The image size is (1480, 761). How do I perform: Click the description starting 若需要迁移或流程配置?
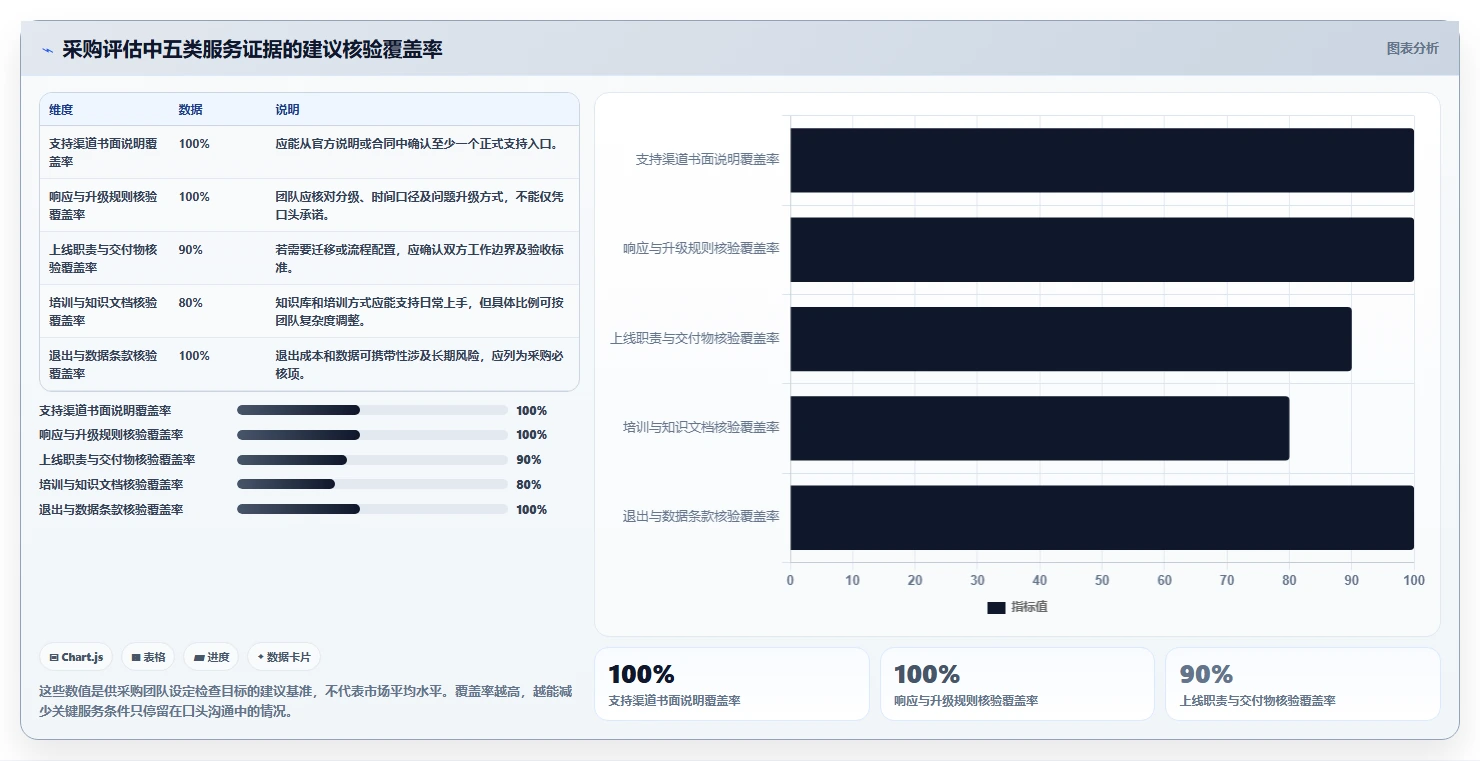pos(420,258)
